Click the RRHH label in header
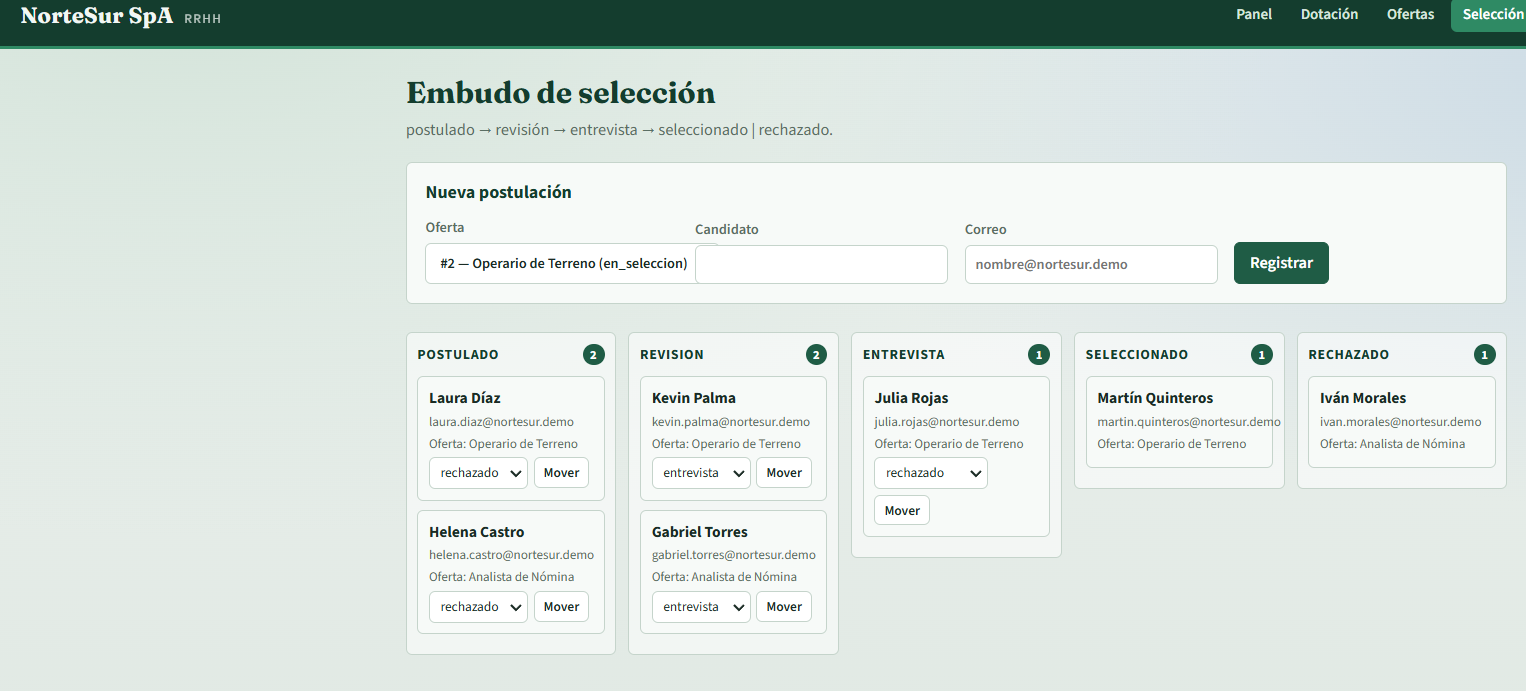The height and width of the screenshot is (691, 1526). coord(203,19)
